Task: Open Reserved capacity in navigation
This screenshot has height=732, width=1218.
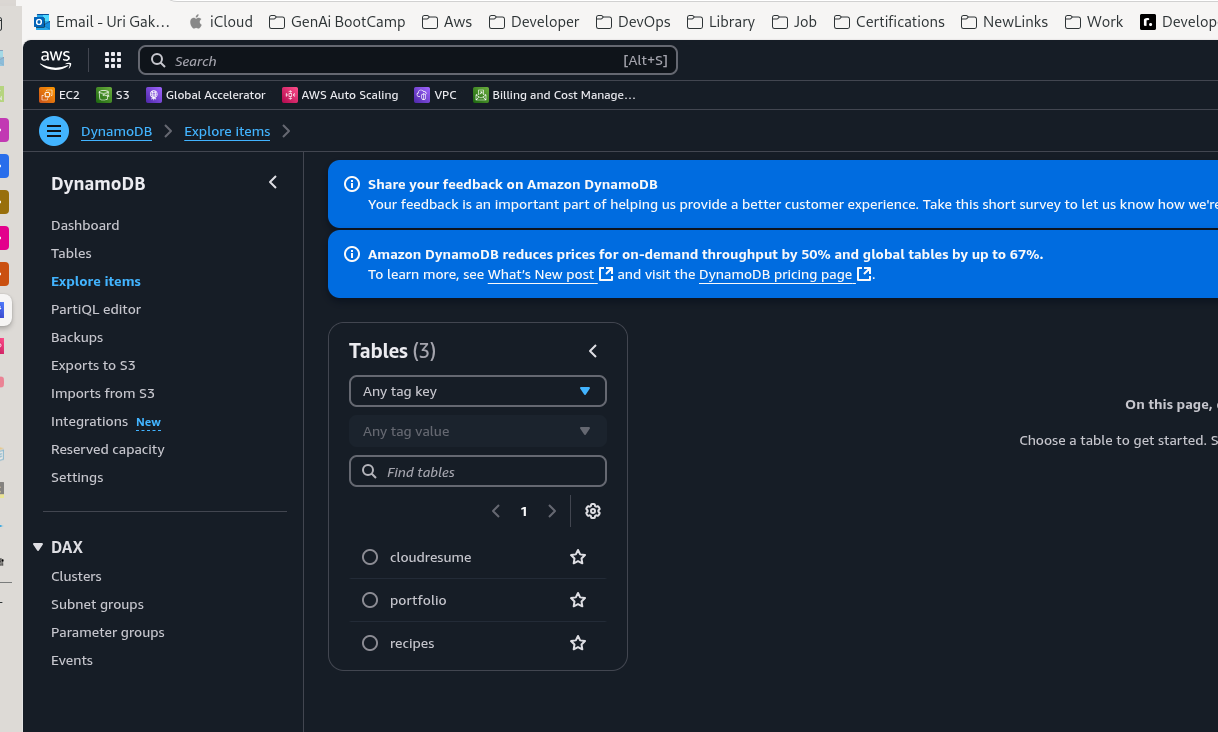Action: point(108,449)
